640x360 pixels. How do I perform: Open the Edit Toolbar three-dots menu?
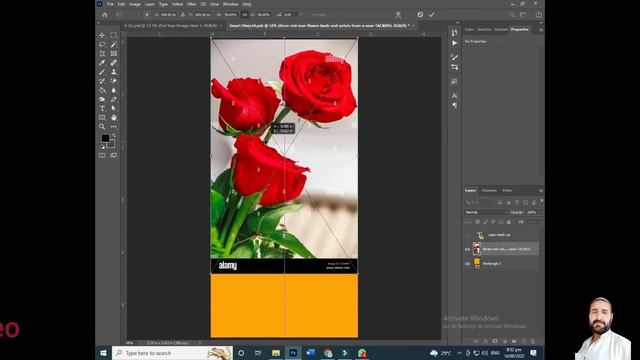coord(114,127)
